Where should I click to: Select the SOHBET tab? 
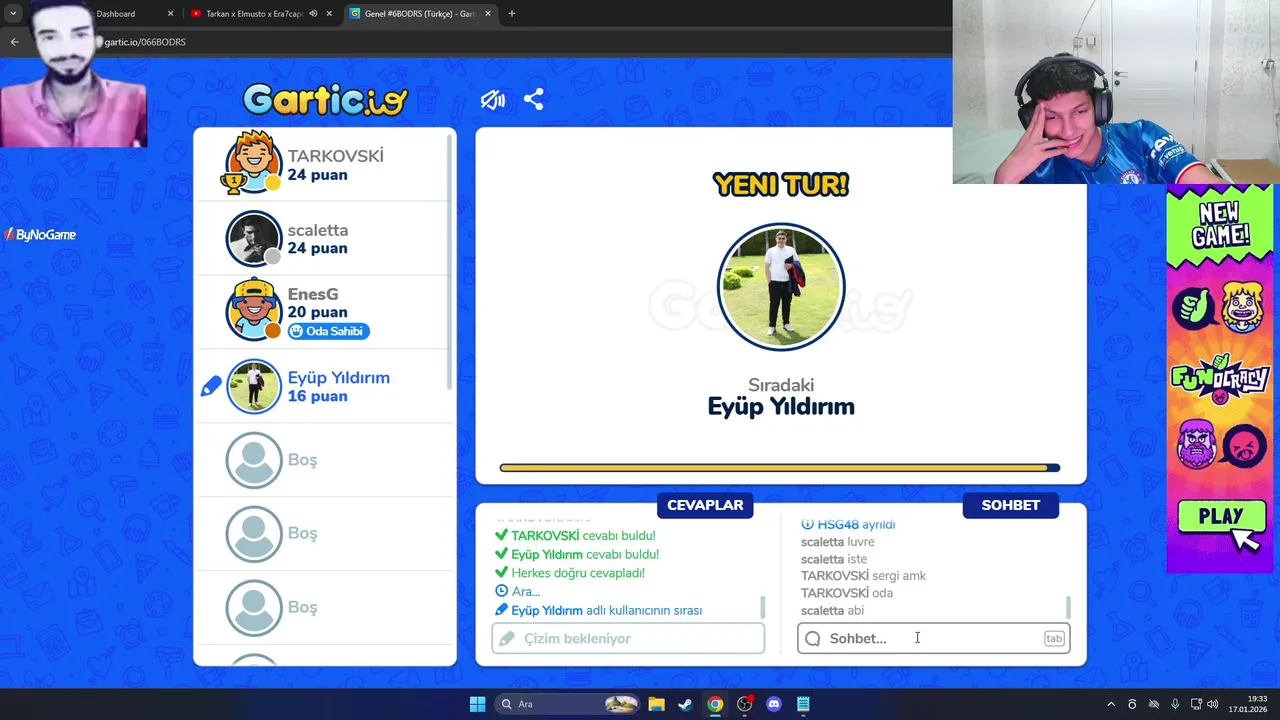1010,505
